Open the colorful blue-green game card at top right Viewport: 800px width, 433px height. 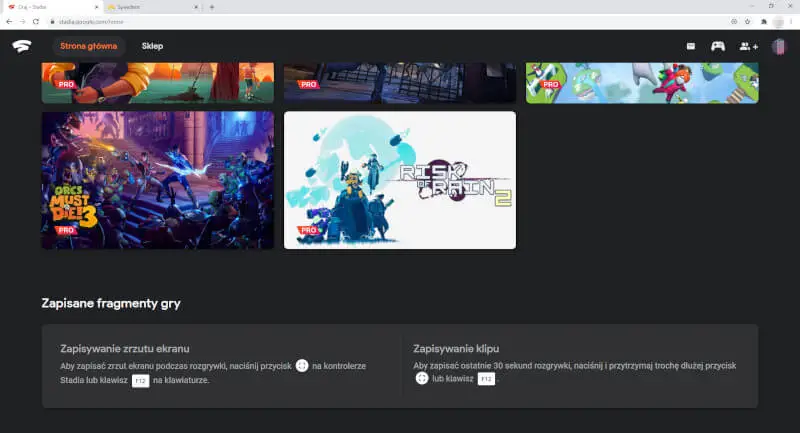[642, 83]
